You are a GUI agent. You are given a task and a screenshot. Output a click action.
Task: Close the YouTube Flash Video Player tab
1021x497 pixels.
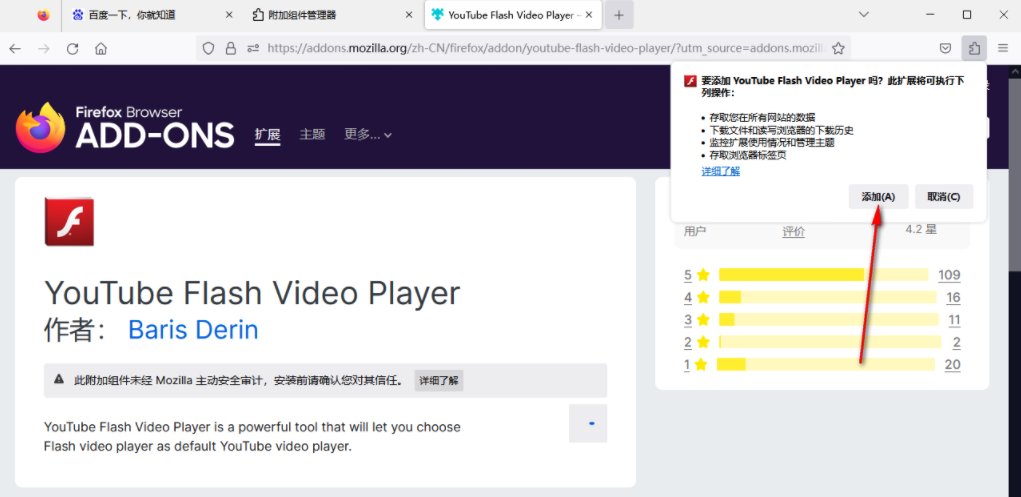tap(590, 15)
